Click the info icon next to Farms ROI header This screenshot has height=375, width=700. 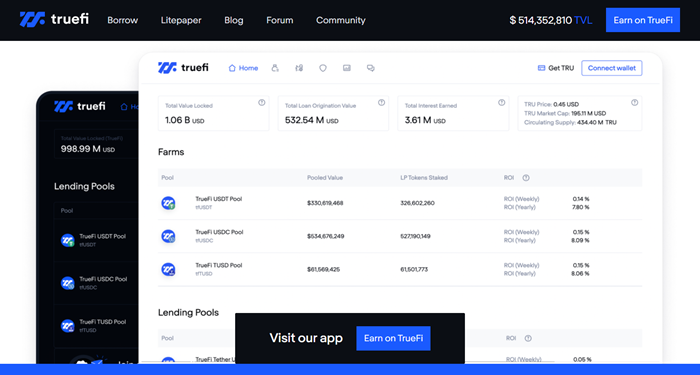pos(526,178)
